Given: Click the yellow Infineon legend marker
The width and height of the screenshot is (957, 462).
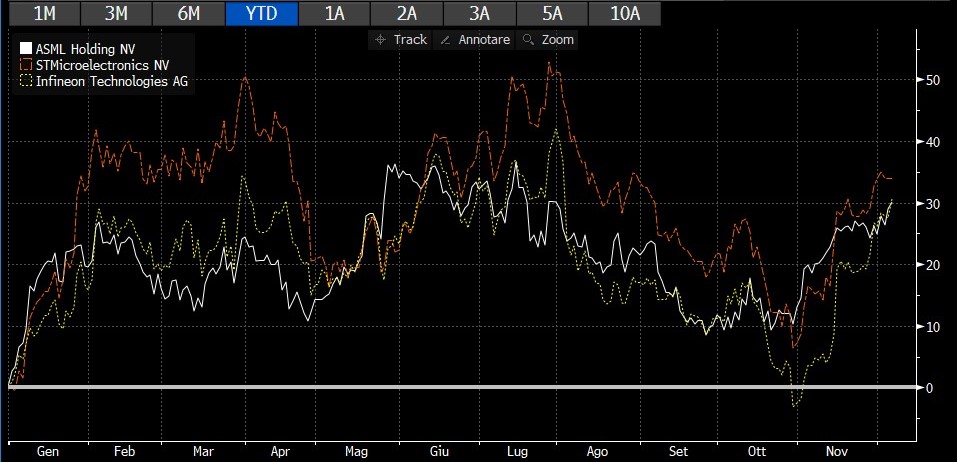Looking at the screenshot, I should 26,80.
